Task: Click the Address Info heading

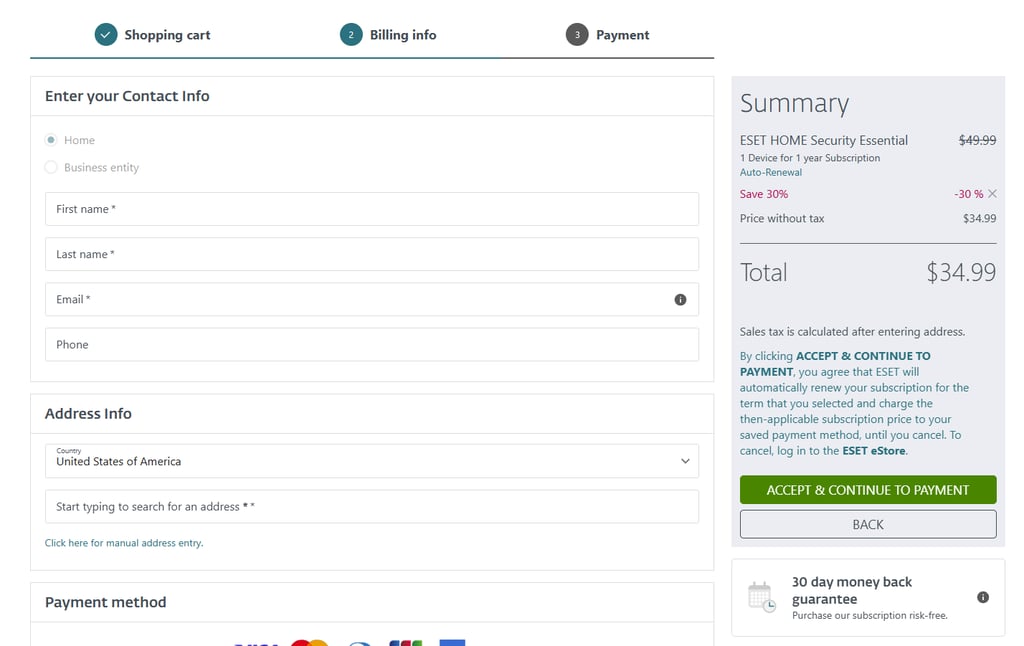Action: 88,413
